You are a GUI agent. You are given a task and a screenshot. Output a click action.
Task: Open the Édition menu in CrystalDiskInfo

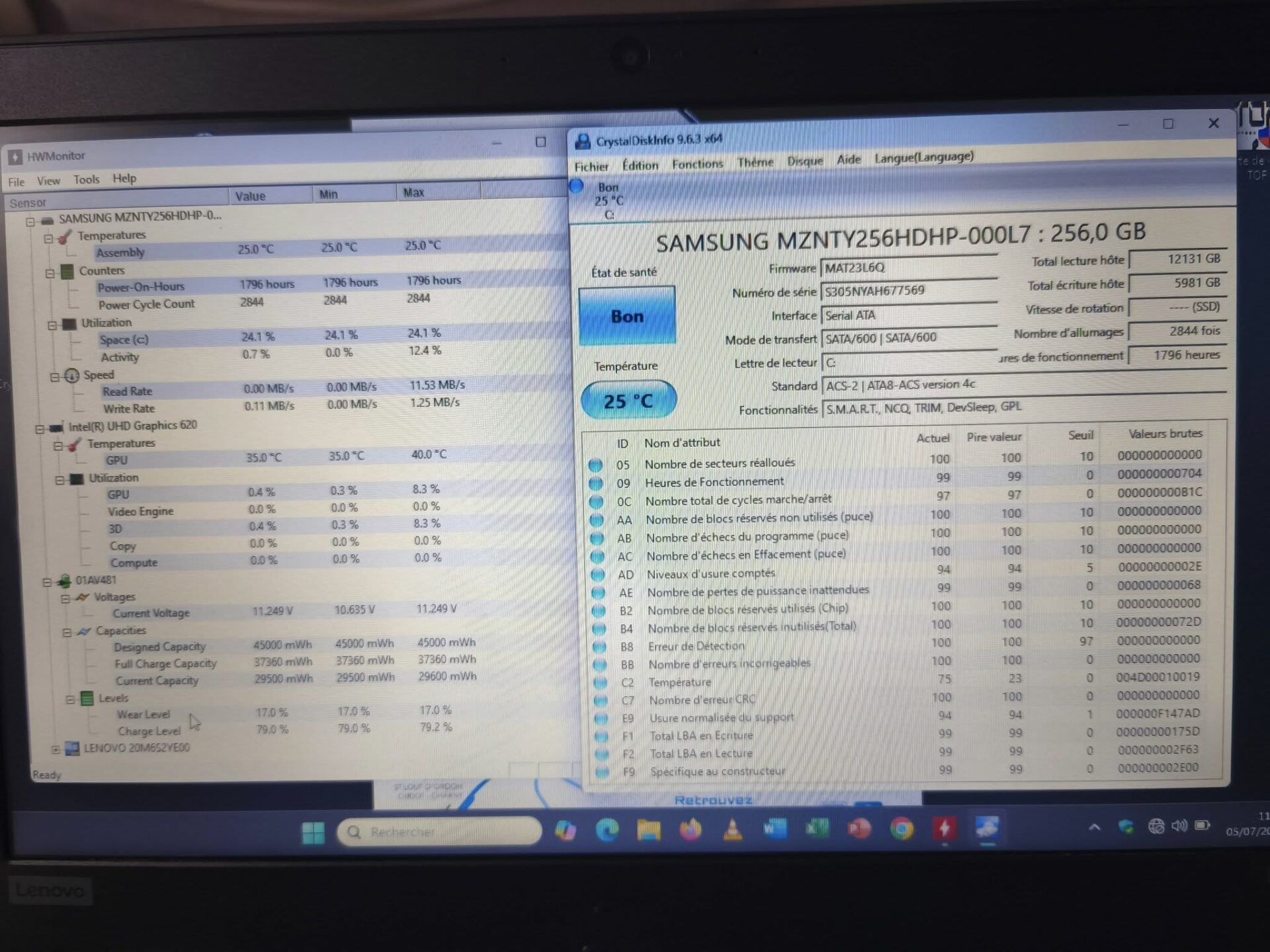coord(640,165)
